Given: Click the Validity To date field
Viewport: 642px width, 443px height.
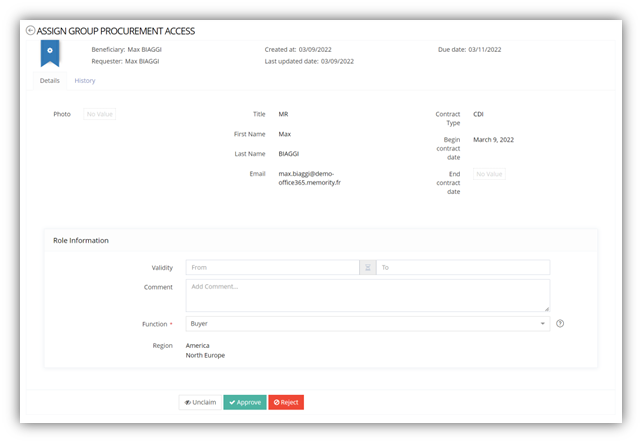Looking at the screenshot, I should click(463, 267).
